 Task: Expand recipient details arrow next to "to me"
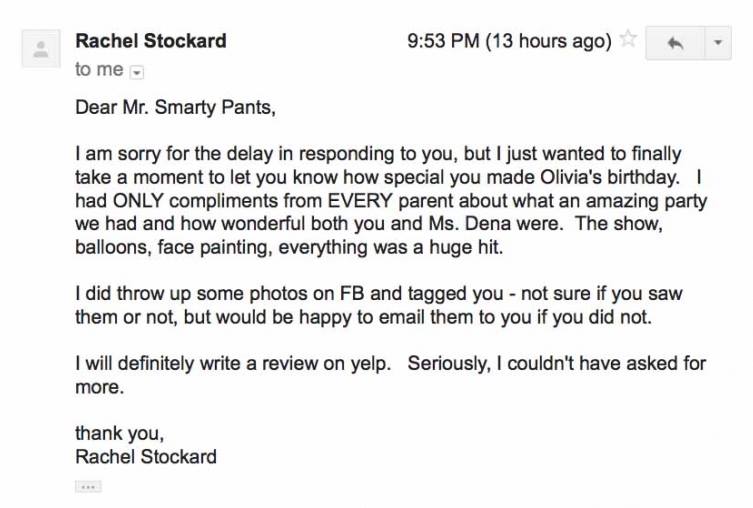(137, 71)
